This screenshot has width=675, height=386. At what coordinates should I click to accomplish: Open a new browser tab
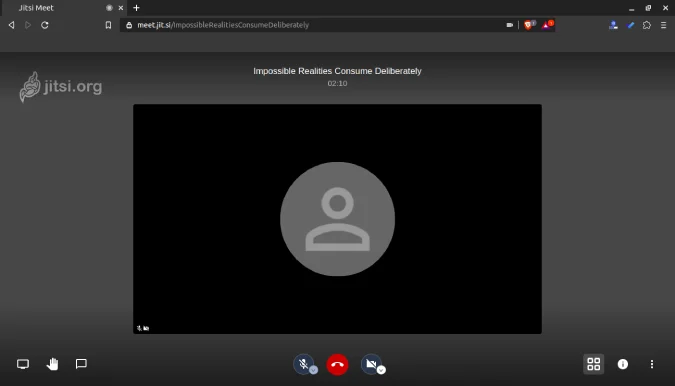(136, 8)
